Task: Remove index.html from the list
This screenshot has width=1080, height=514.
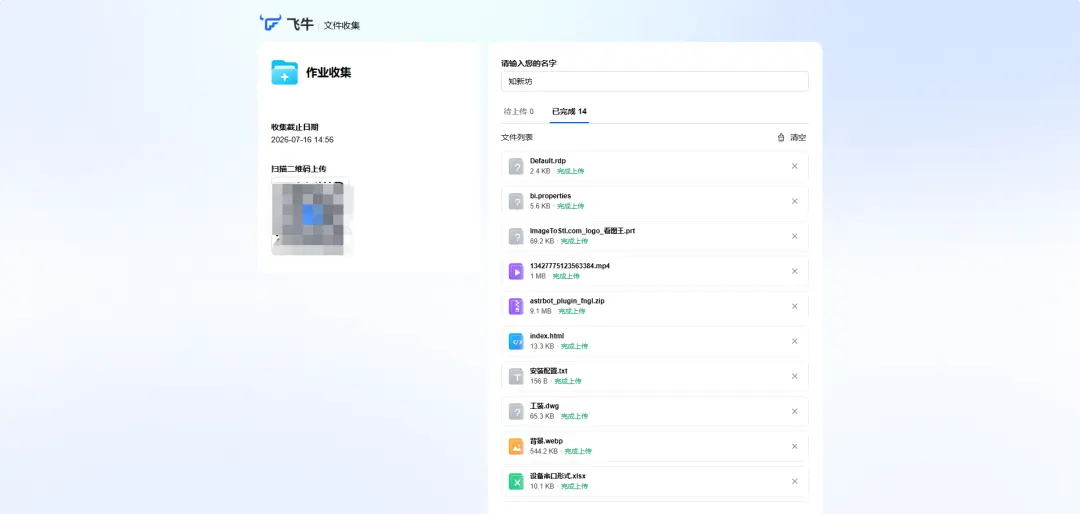Action: tap(794, 341)
